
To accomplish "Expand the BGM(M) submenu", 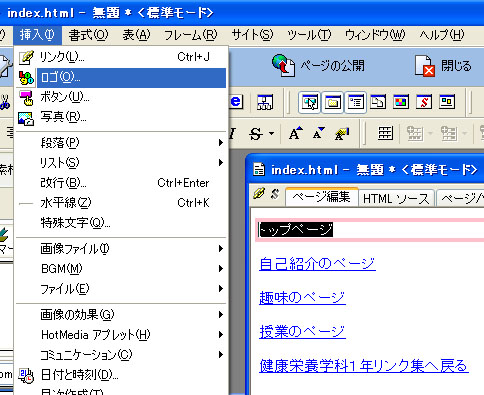I will [x=121, y=269].
